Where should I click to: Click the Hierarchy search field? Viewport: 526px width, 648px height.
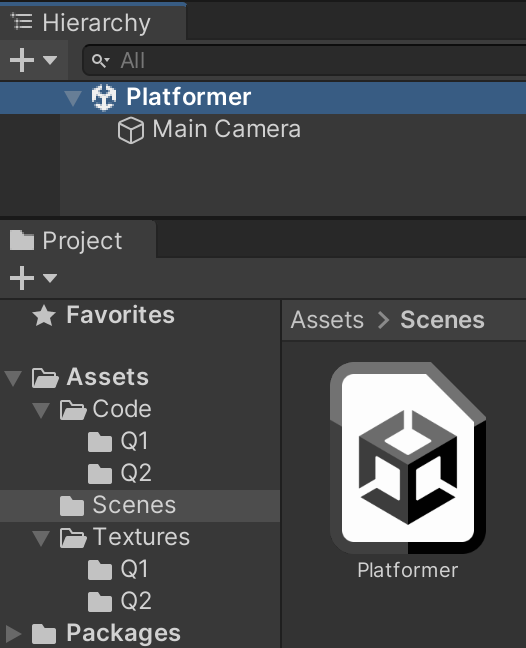coord(305,61)
